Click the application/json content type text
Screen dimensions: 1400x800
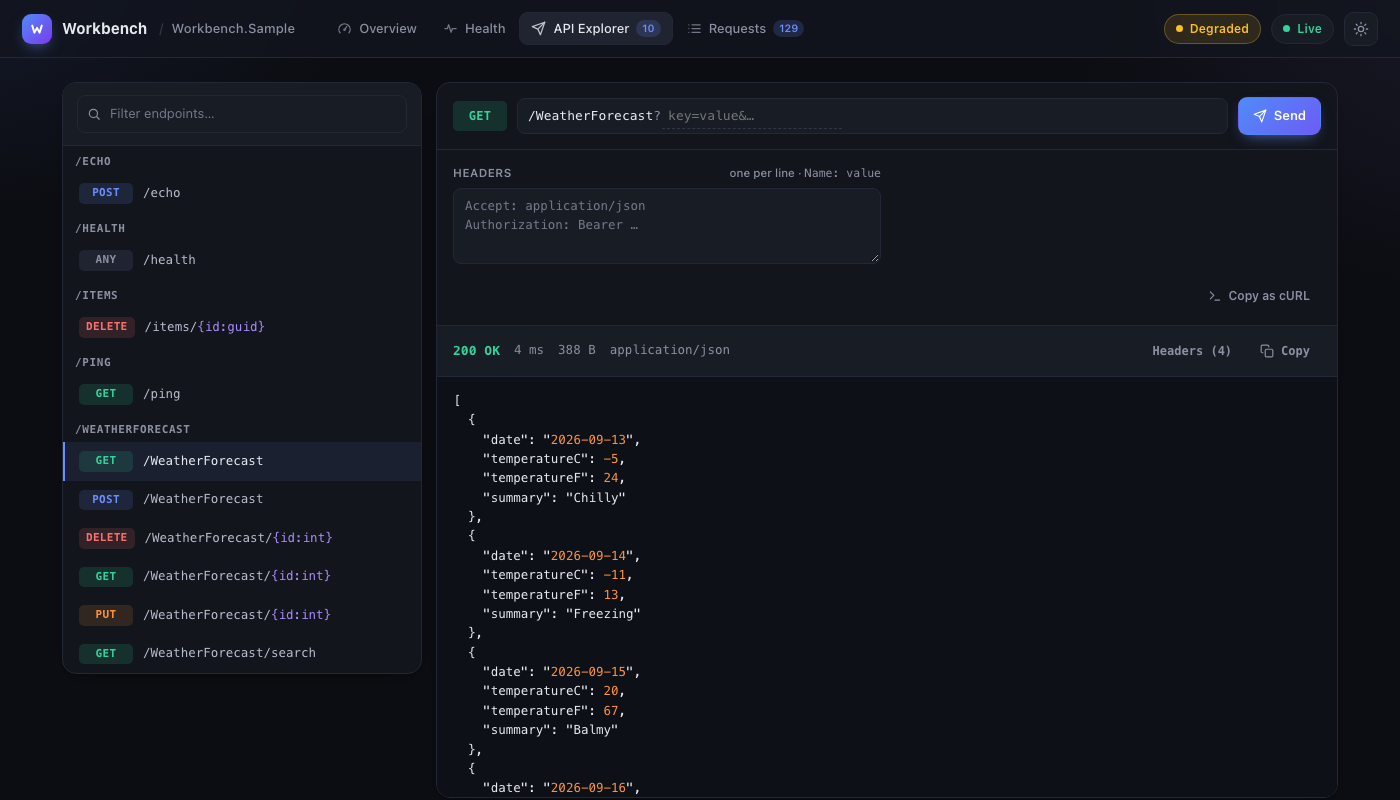[x=670, y=351]
